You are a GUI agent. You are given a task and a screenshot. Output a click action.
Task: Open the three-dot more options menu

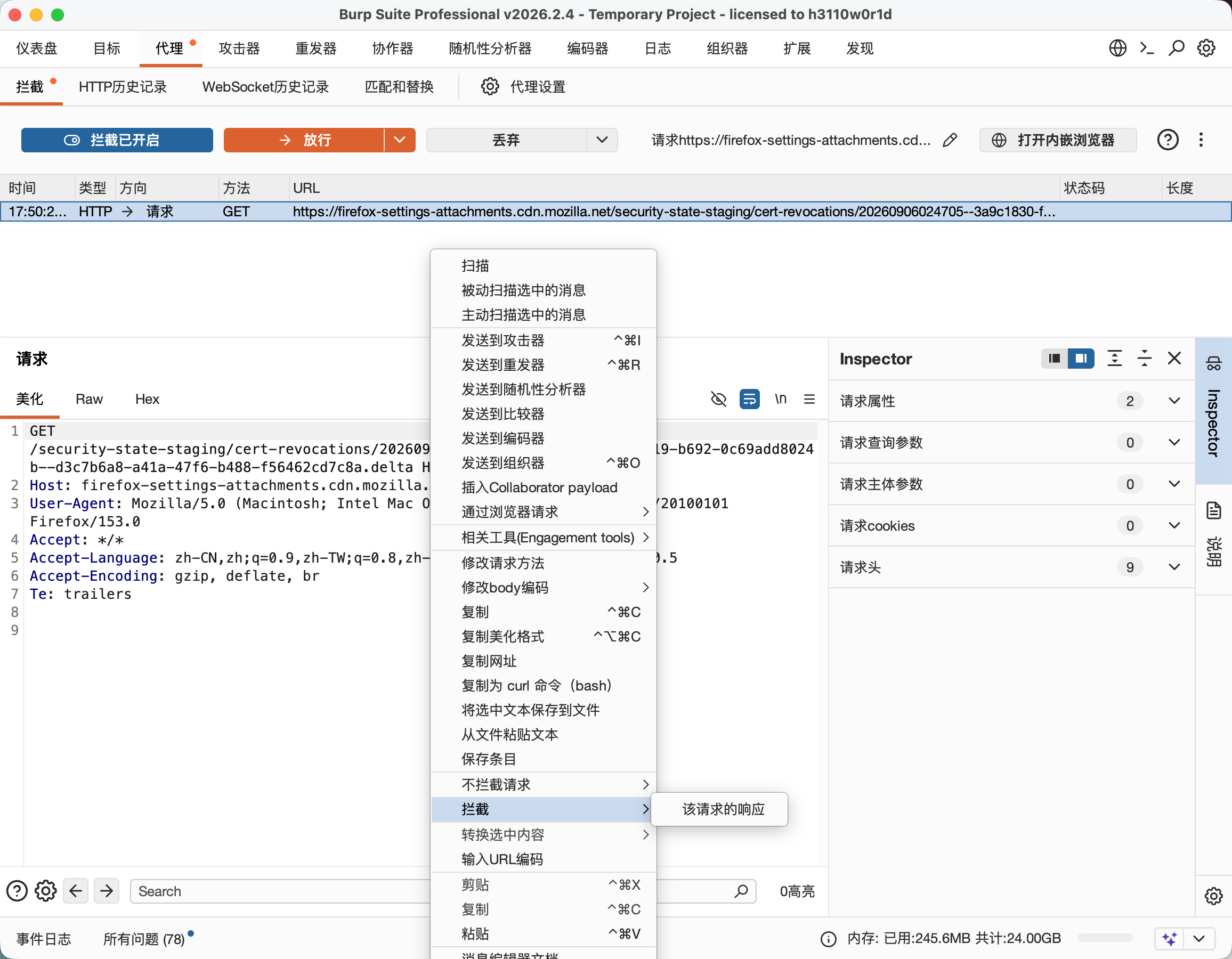click(1201, 140)
